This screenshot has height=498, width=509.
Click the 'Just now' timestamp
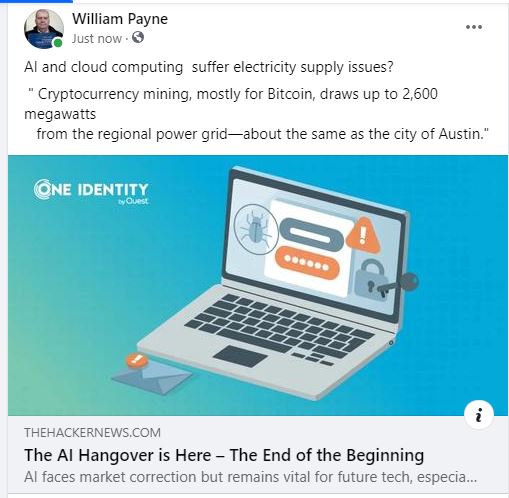tap(97, 39)
